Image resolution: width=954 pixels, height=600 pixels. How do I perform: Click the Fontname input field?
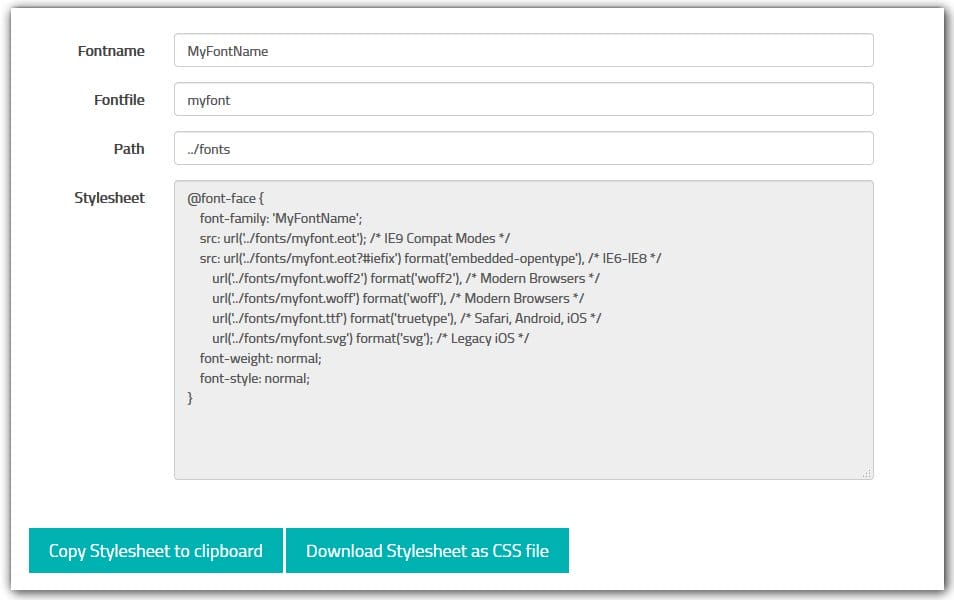click(523, 51)
